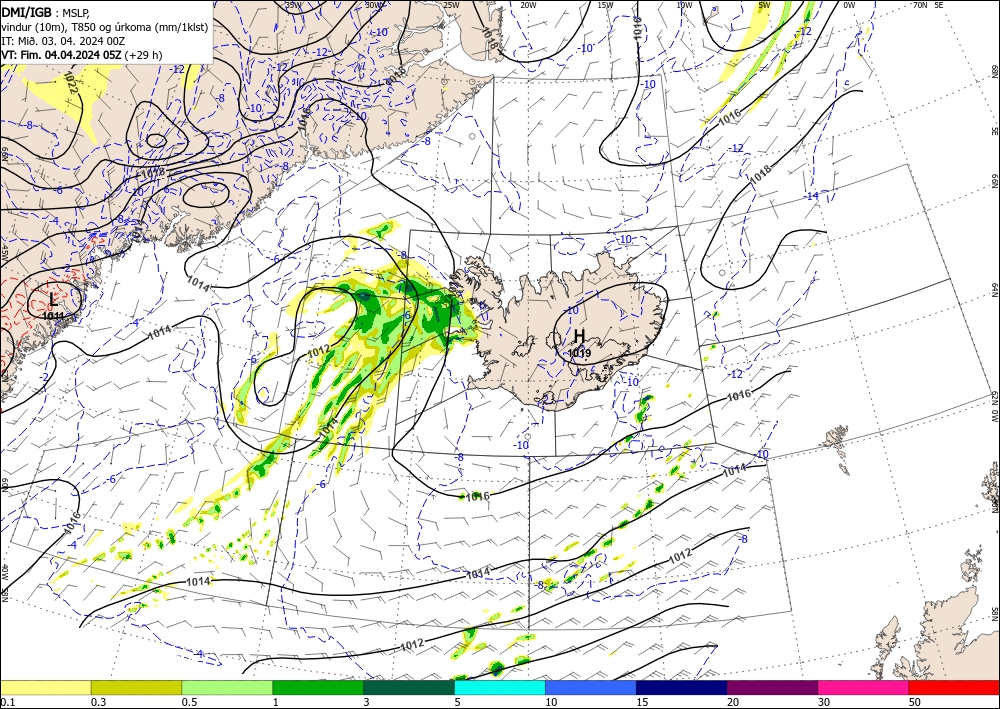Pick the cyan 5–10 mm legend swatch

[500, 688]
